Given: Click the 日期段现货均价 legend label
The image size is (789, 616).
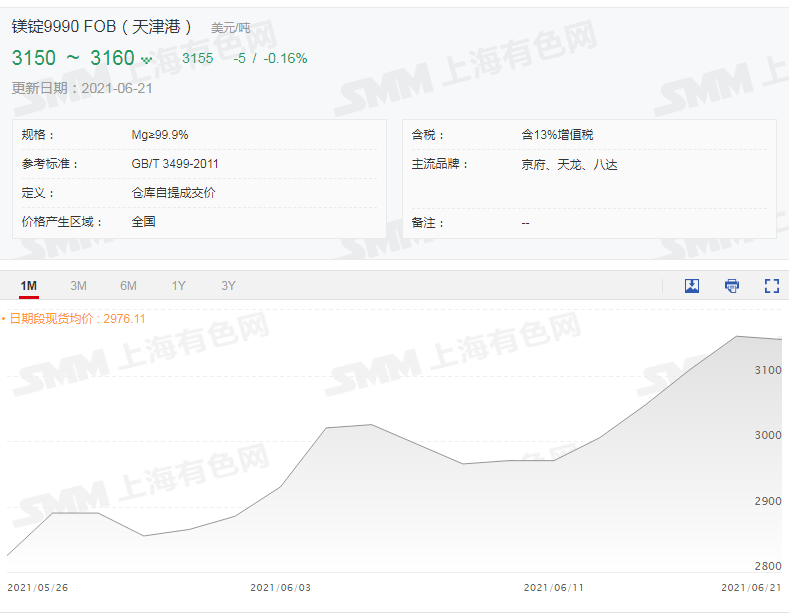Looking at the screenshot, I should 55,319.
